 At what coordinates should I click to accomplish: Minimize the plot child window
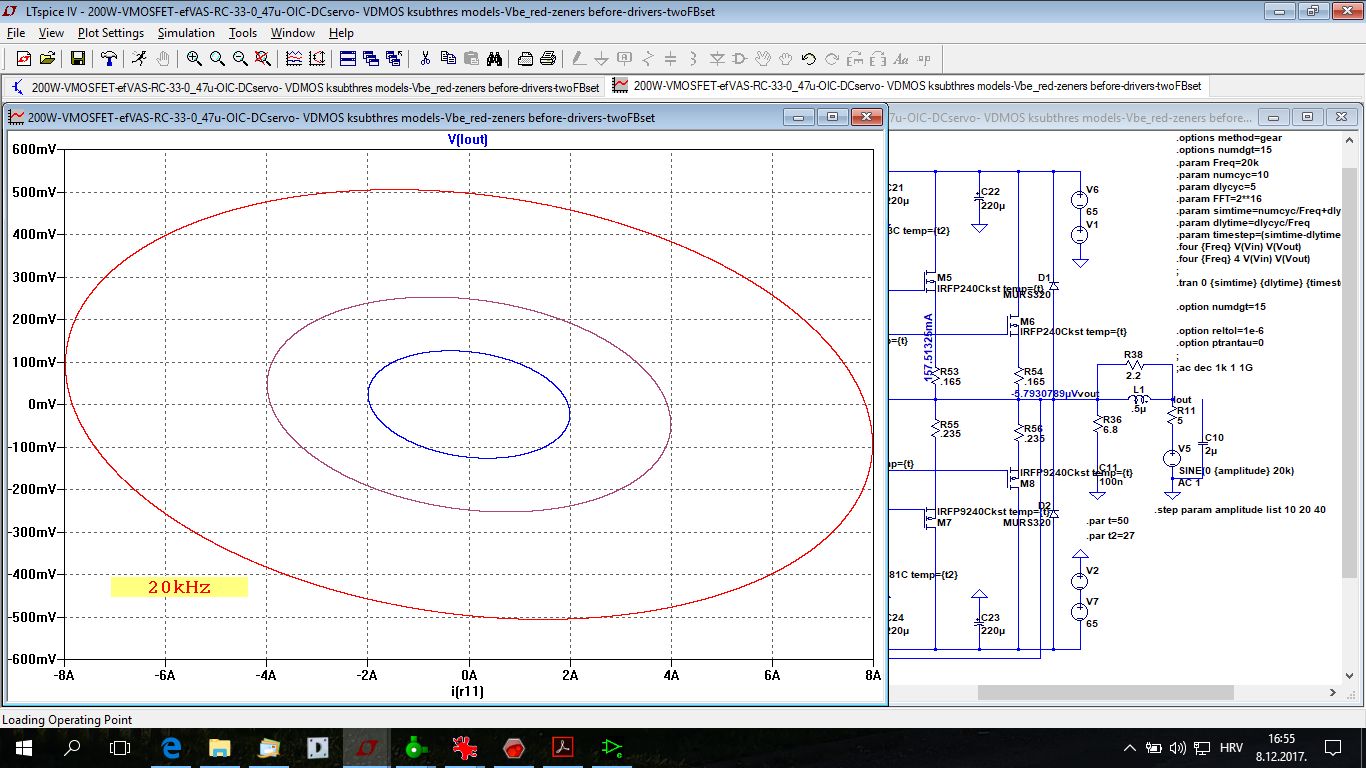[x=798, y=117]
